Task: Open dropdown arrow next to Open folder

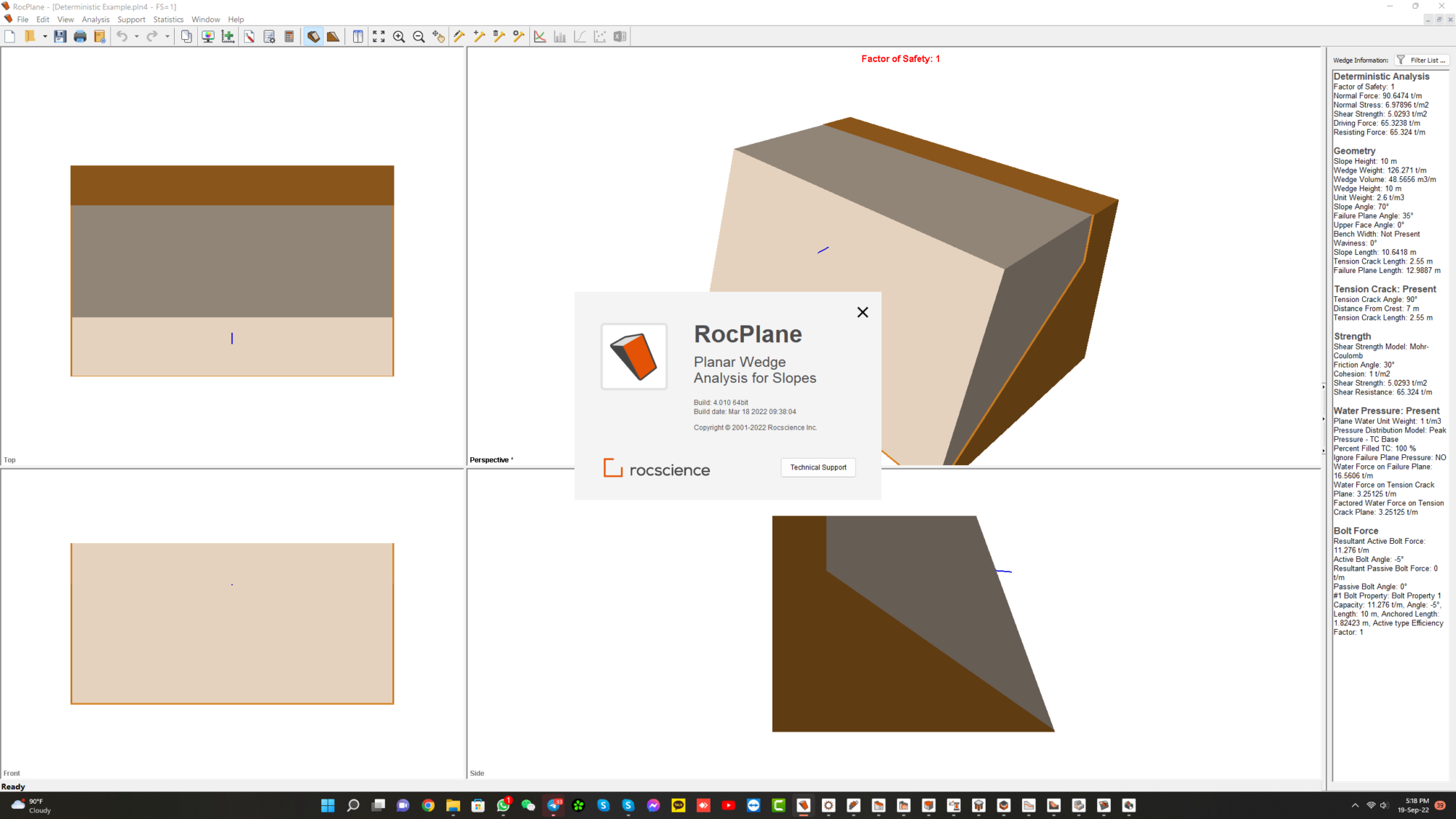Action: [x=44, y=36]
